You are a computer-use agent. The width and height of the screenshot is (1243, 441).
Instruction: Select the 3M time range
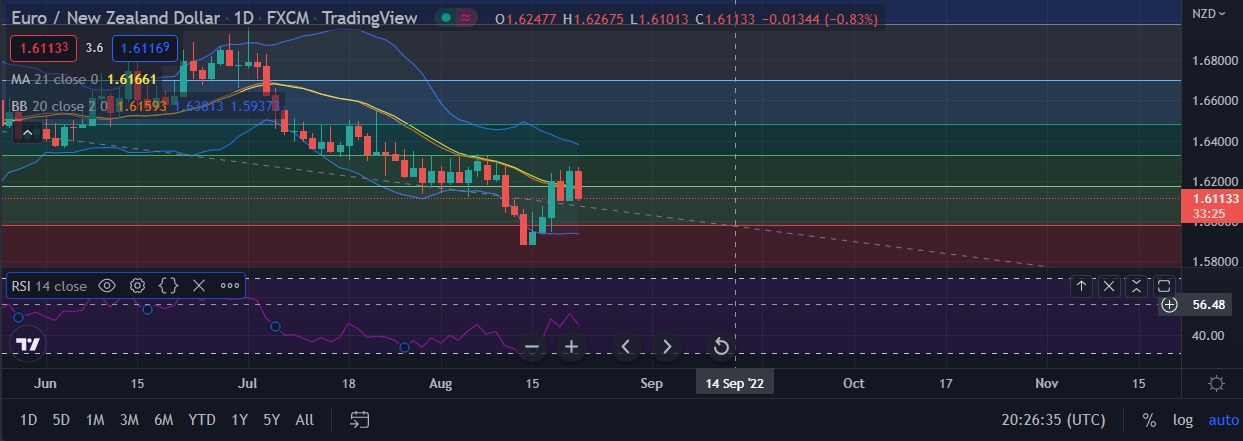(x=129, y=420)
